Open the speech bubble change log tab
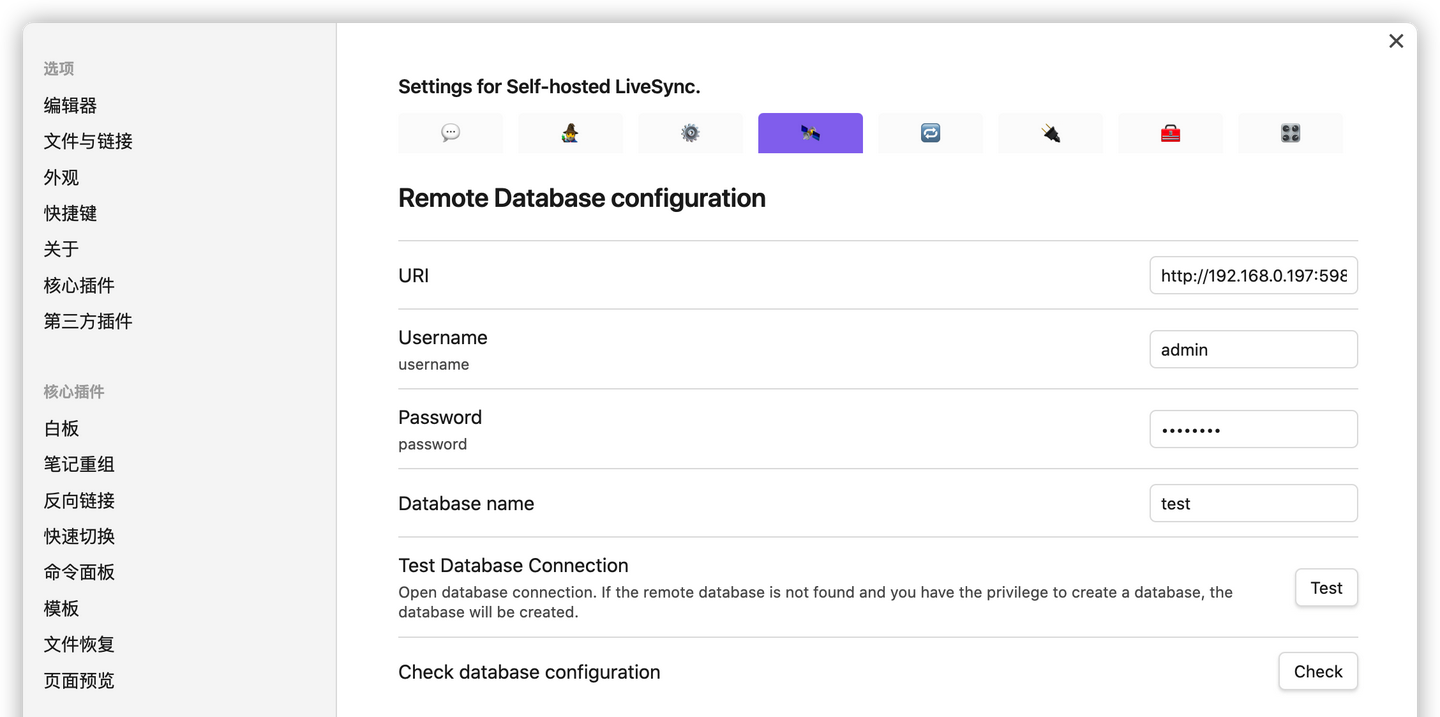Viewport: 1440px width, 717px height. [450, 133]
